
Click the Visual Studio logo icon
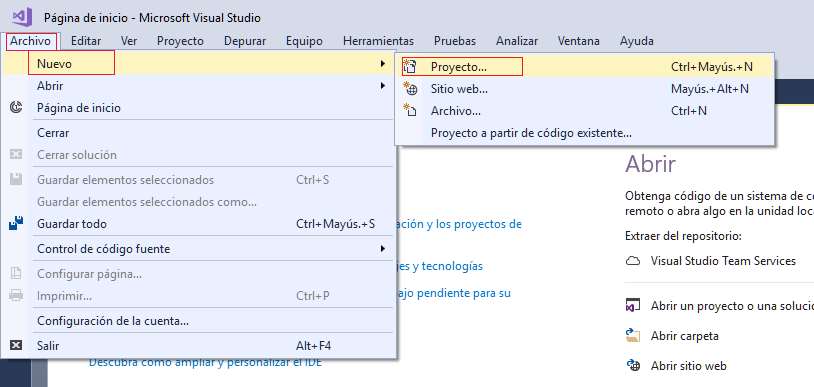click(x=22, y=17)
